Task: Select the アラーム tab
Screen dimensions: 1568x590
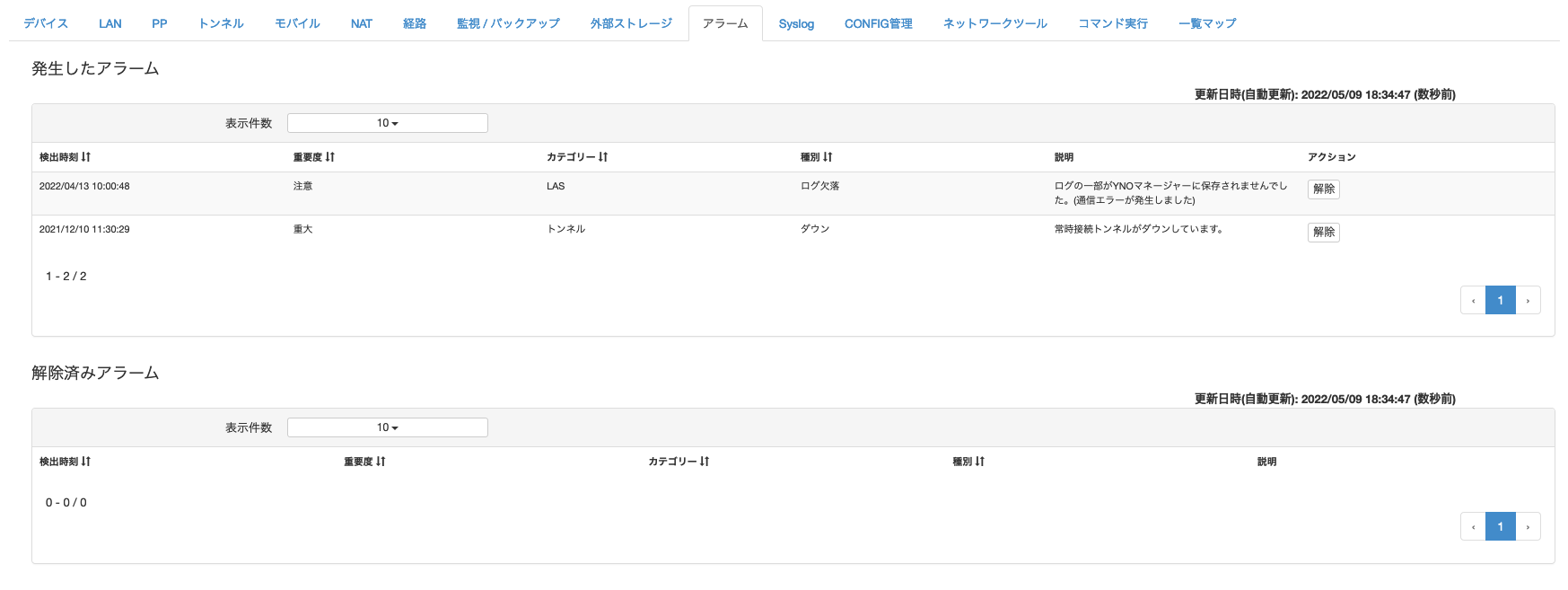Action: [725, 23]
